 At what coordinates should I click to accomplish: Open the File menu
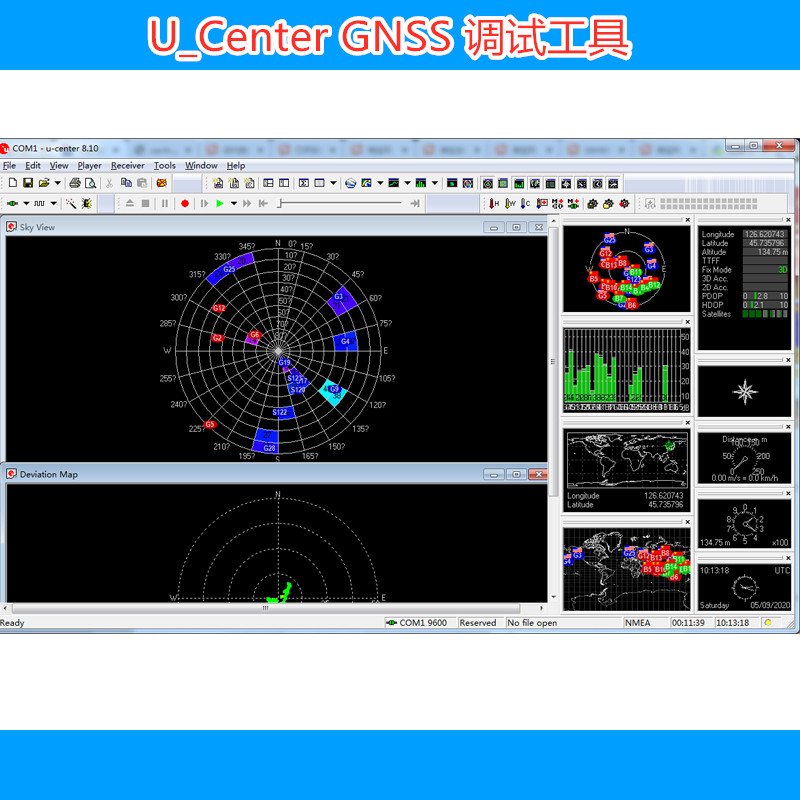(x=9, y=165)
